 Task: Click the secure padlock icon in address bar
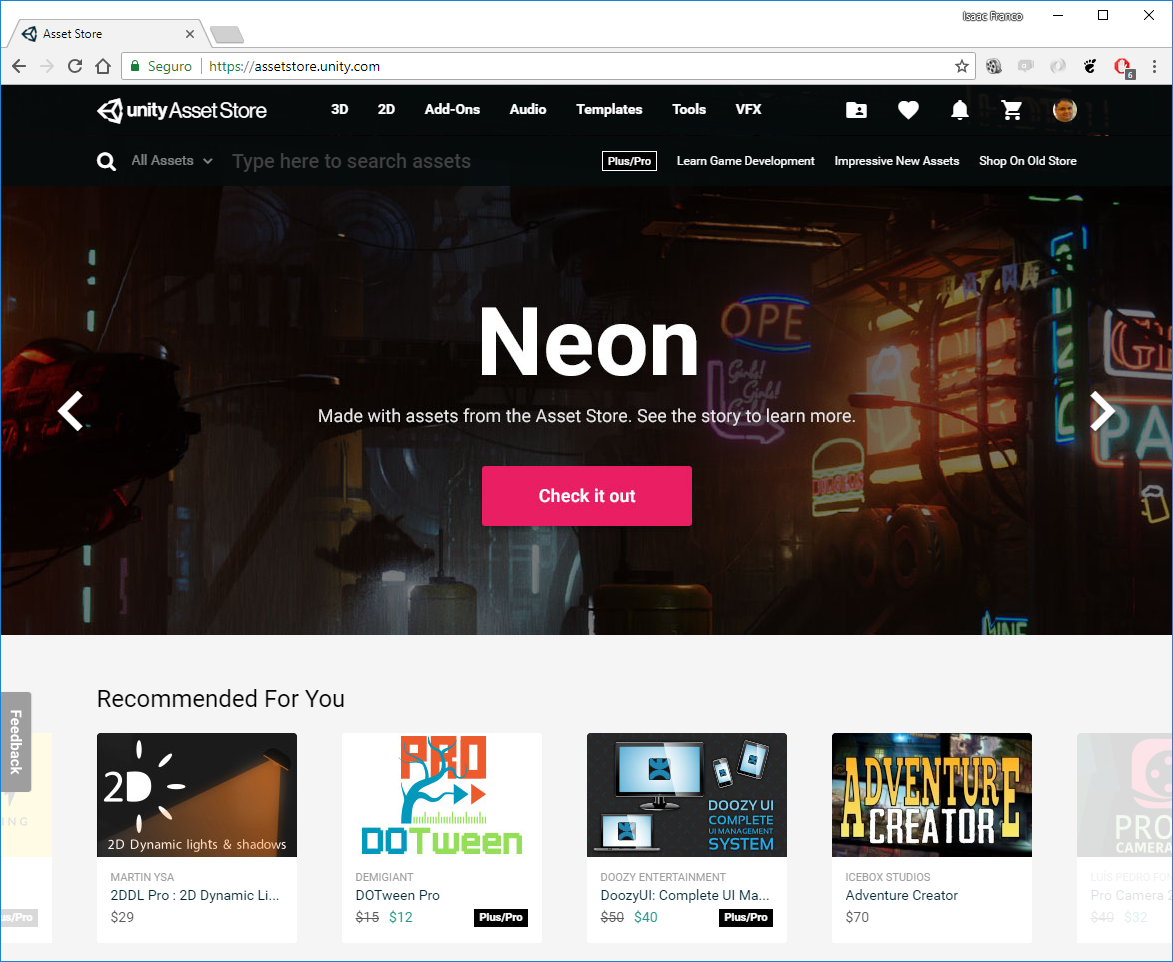(135, 67)
